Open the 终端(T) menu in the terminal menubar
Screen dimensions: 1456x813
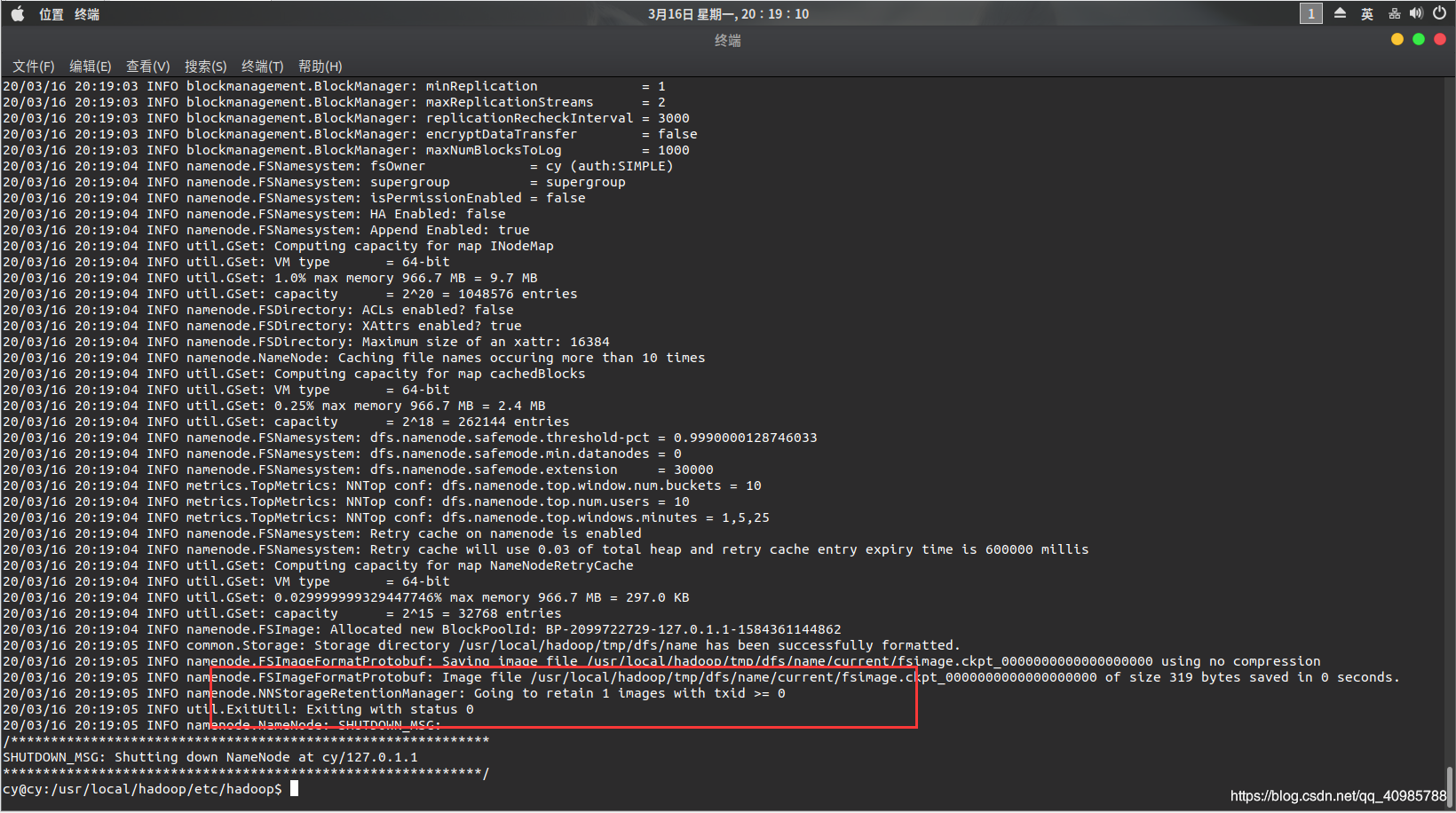click(x=263, y=67)
